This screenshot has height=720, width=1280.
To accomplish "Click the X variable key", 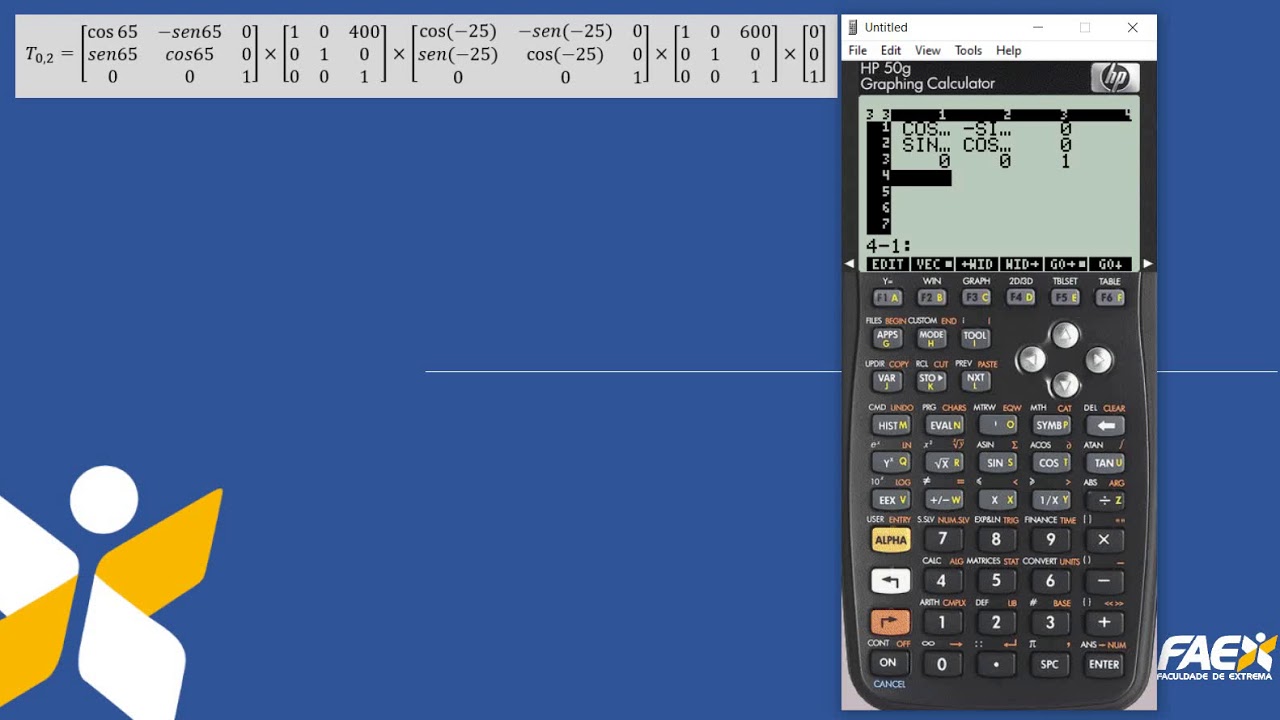I will click(x=998, y=500).
